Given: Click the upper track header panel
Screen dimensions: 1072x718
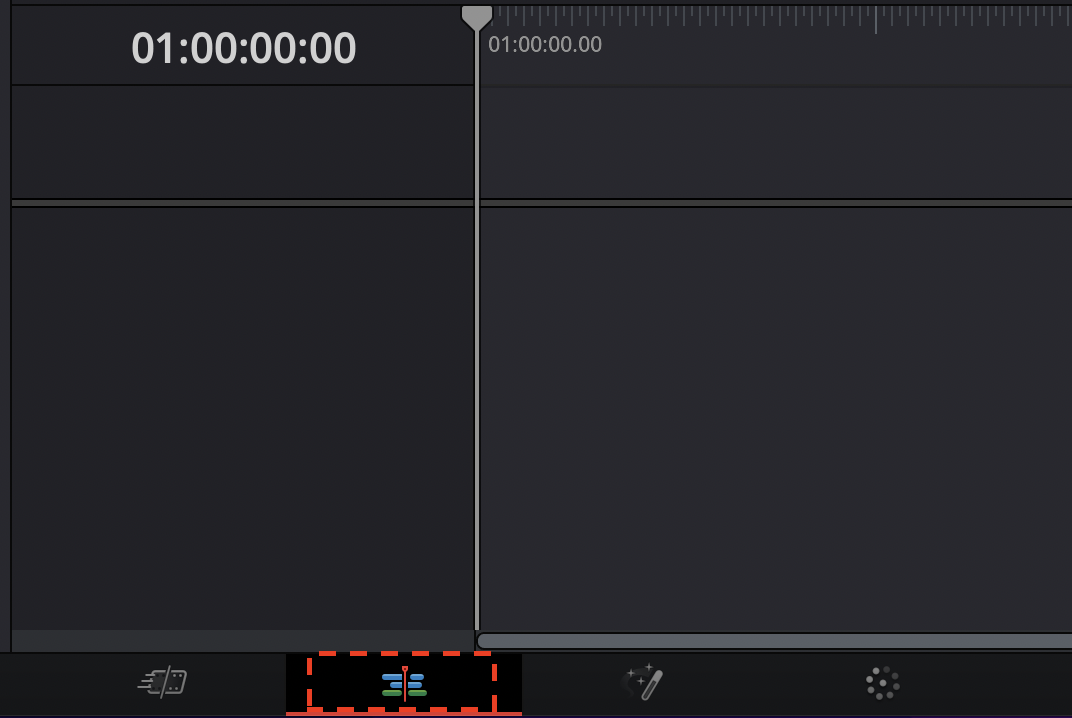Looking at the screenshot, I should (x=242, y=142).
